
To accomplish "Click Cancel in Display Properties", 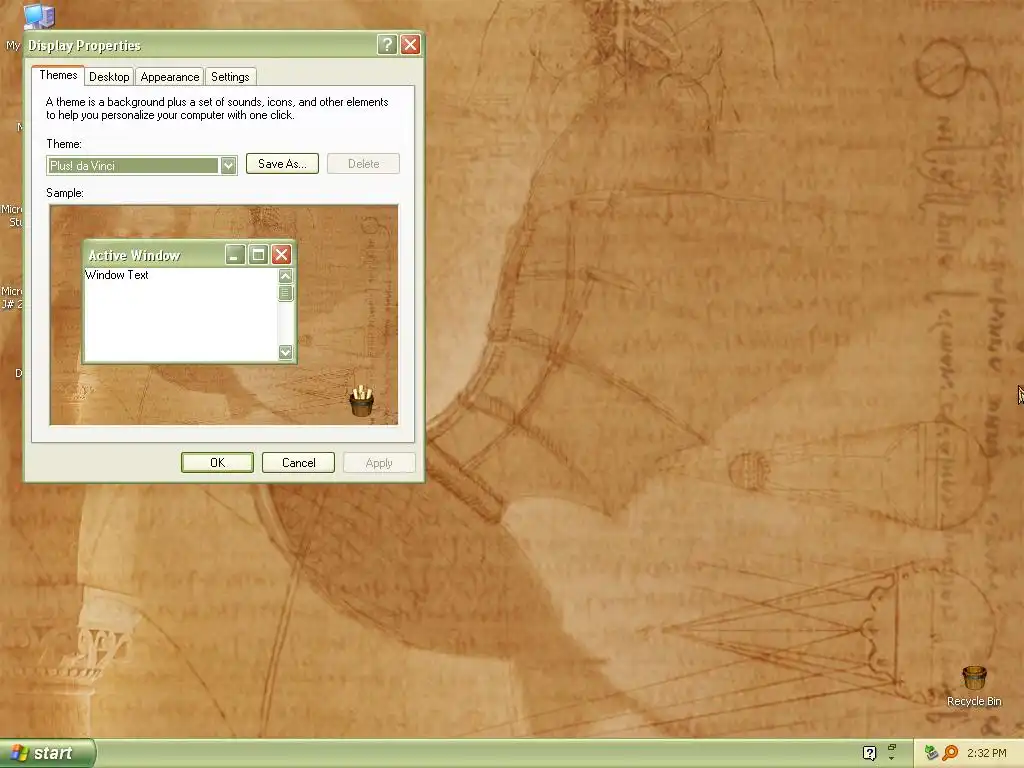I will [298, 462].
